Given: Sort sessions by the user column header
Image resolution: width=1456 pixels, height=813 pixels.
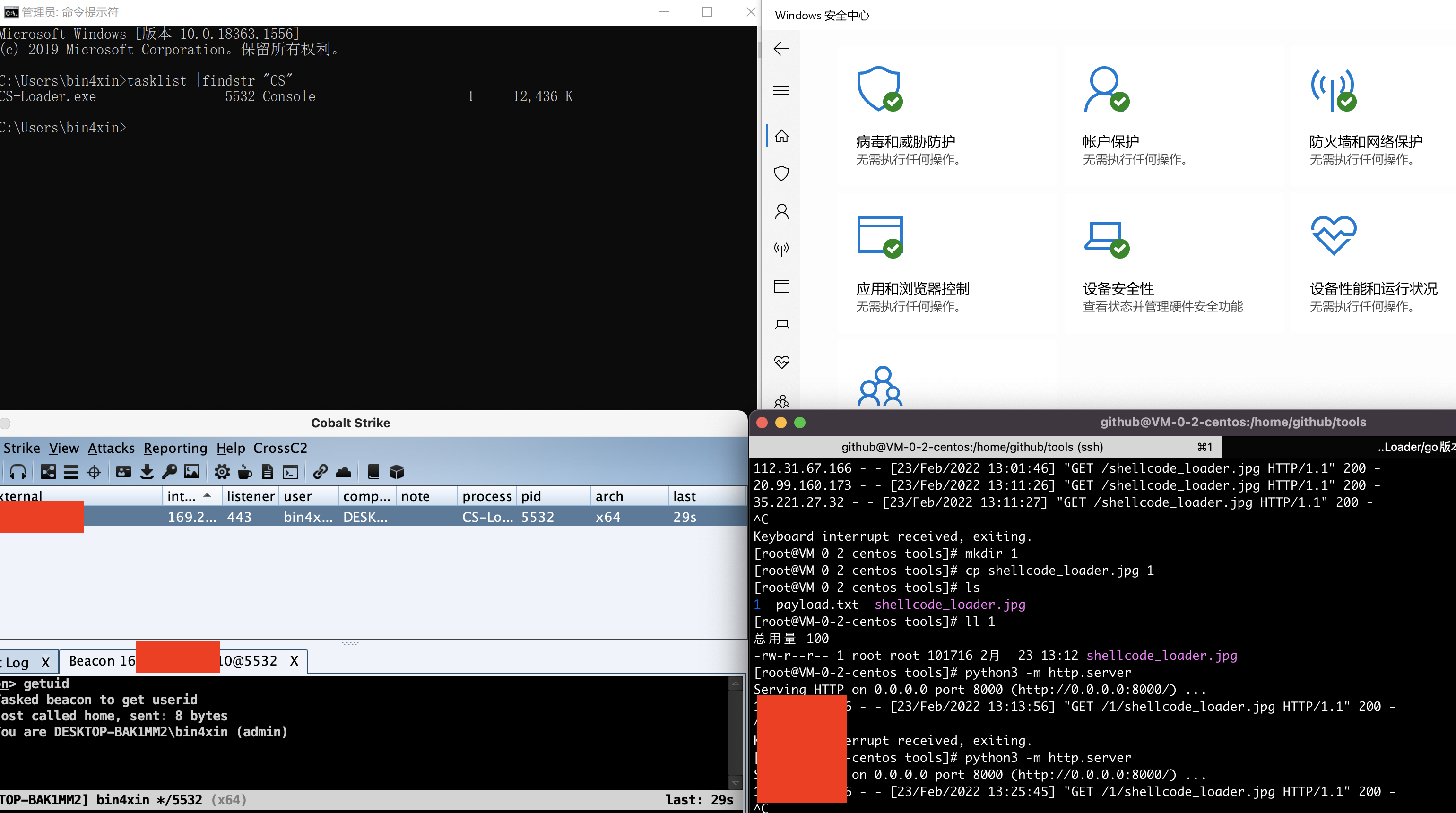Looking at the screenshot, I should [308, 496].
